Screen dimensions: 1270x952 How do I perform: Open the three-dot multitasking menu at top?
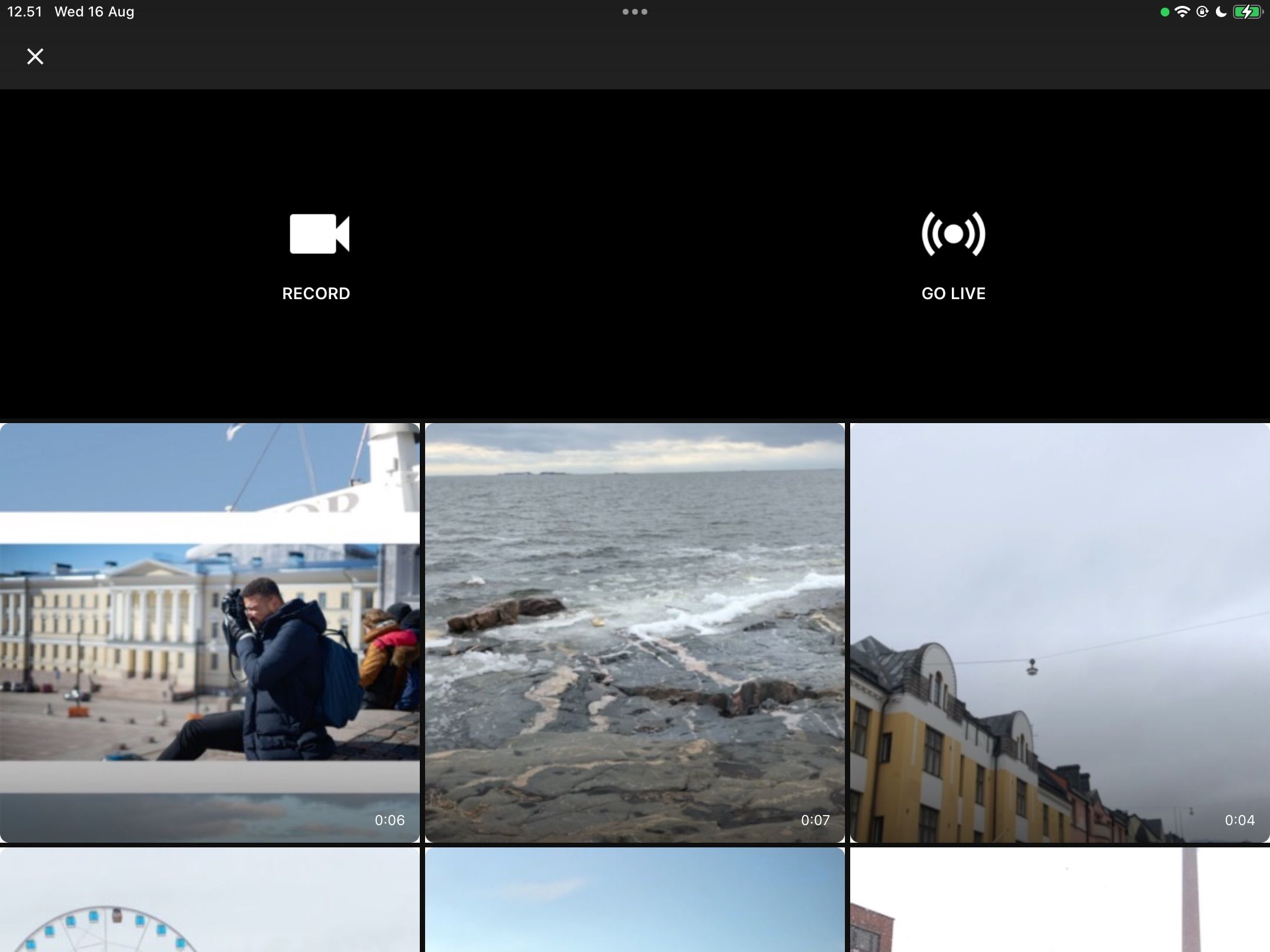coord(634,12)
